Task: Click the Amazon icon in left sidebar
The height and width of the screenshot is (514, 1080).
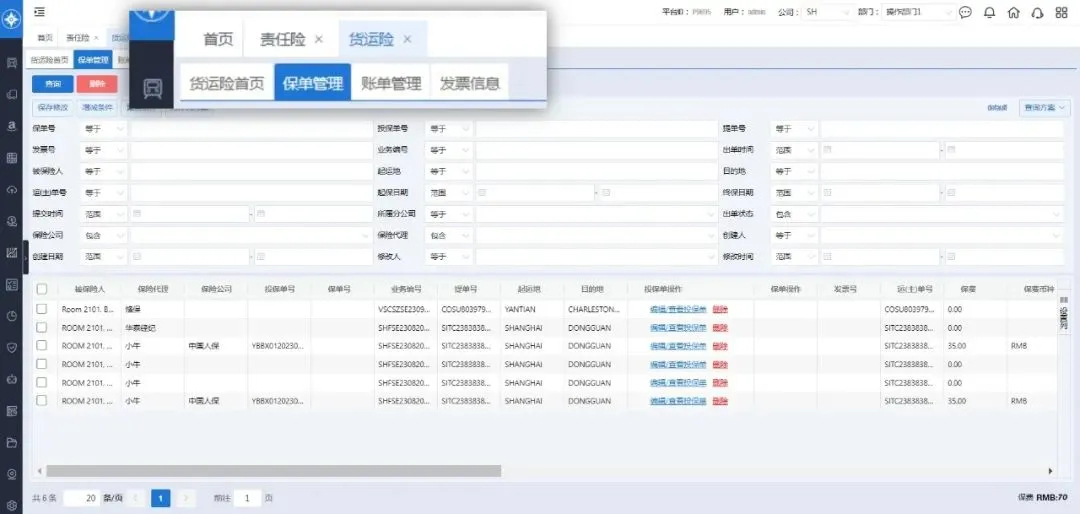Action: point(12,126)
